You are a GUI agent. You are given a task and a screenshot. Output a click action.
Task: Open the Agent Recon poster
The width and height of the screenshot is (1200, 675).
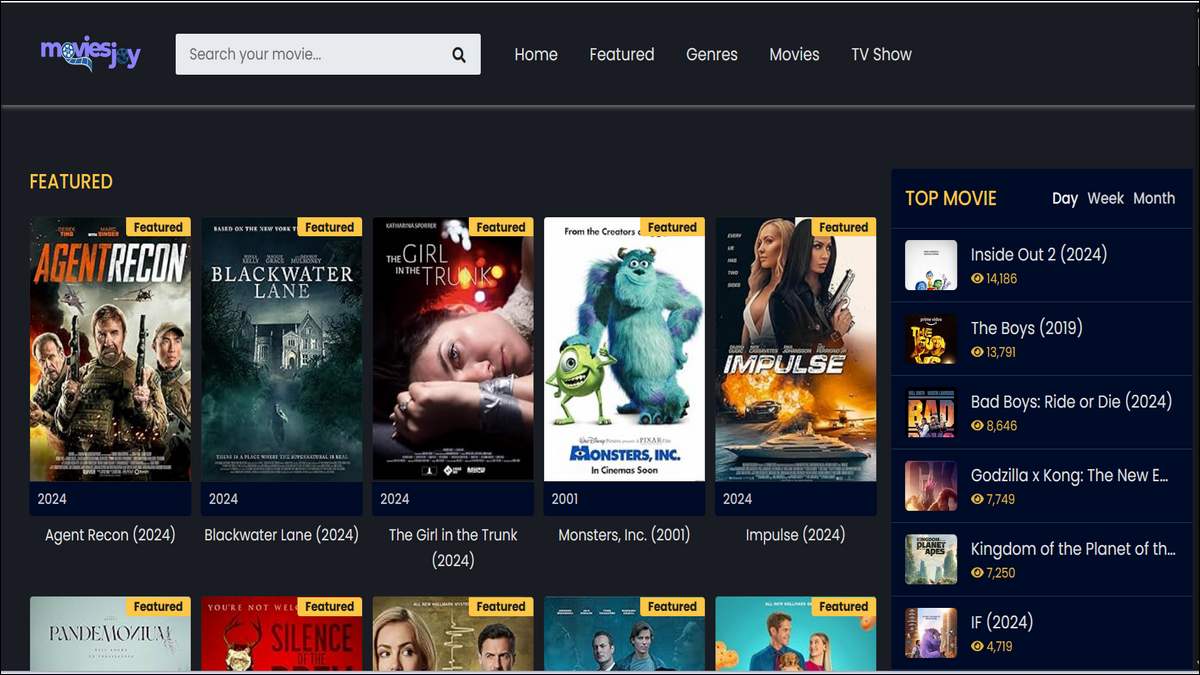tap(110, 349)
